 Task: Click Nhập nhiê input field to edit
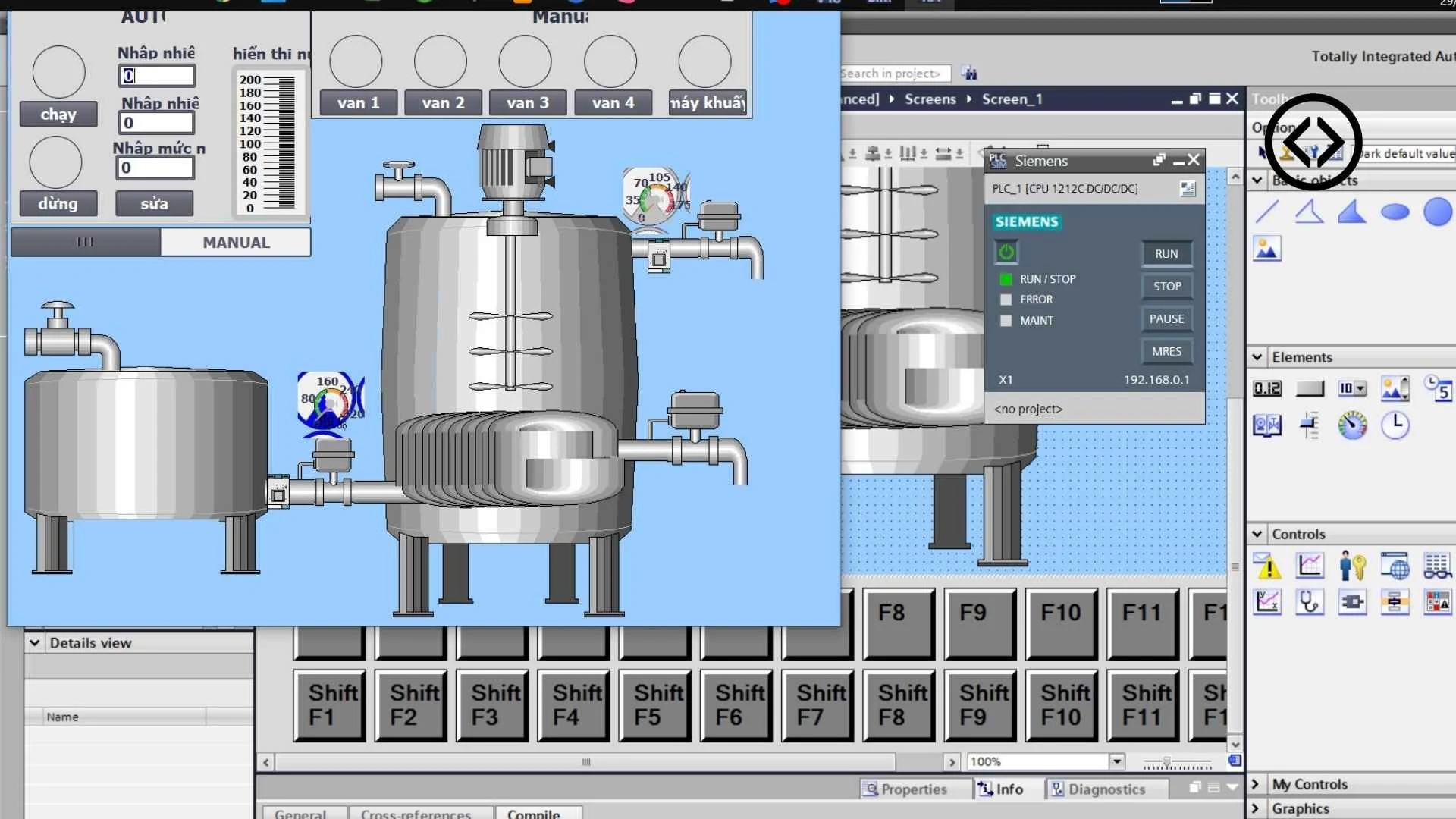click(x=155, y=76)
